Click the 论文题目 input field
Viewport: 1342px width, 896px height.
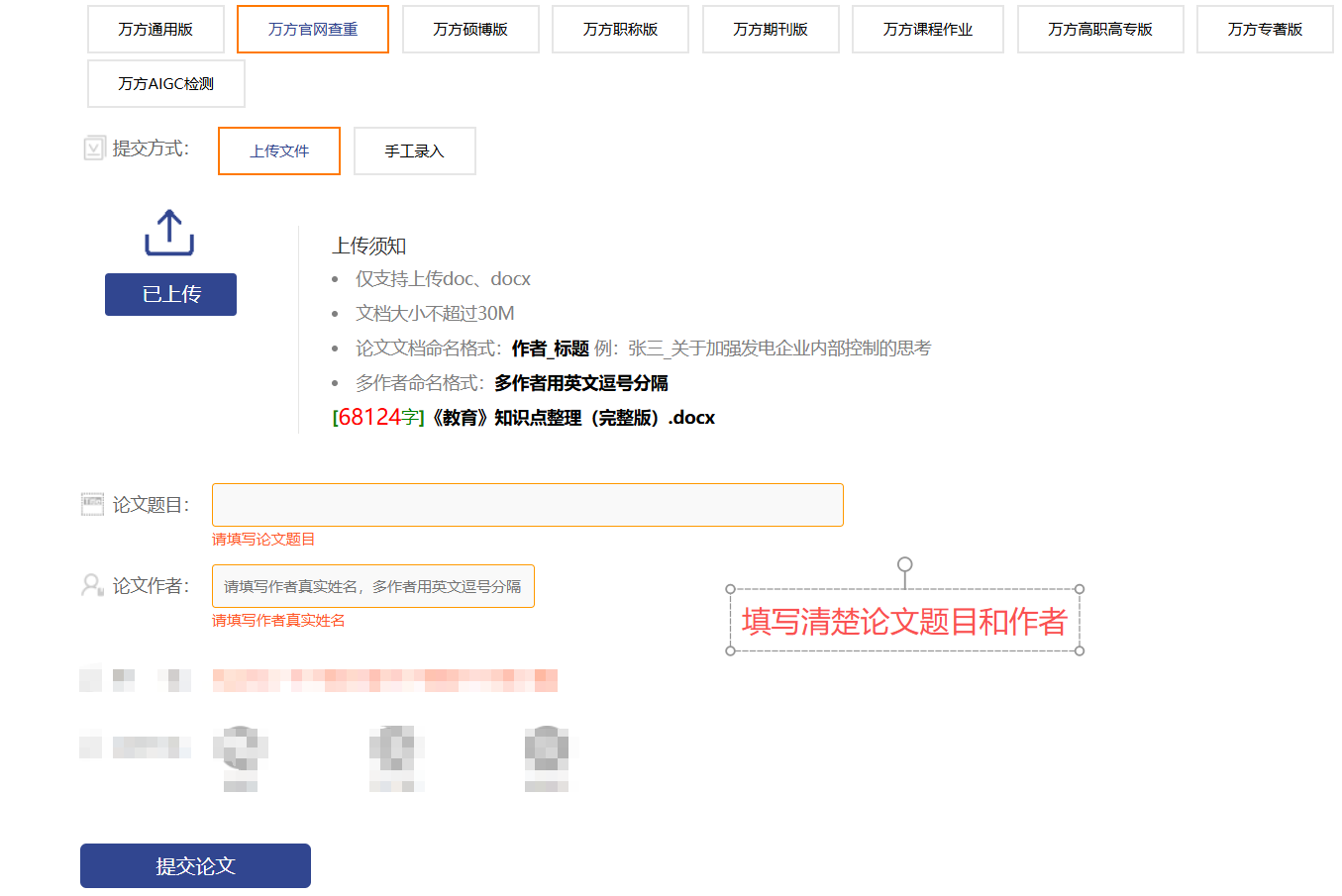527,504
